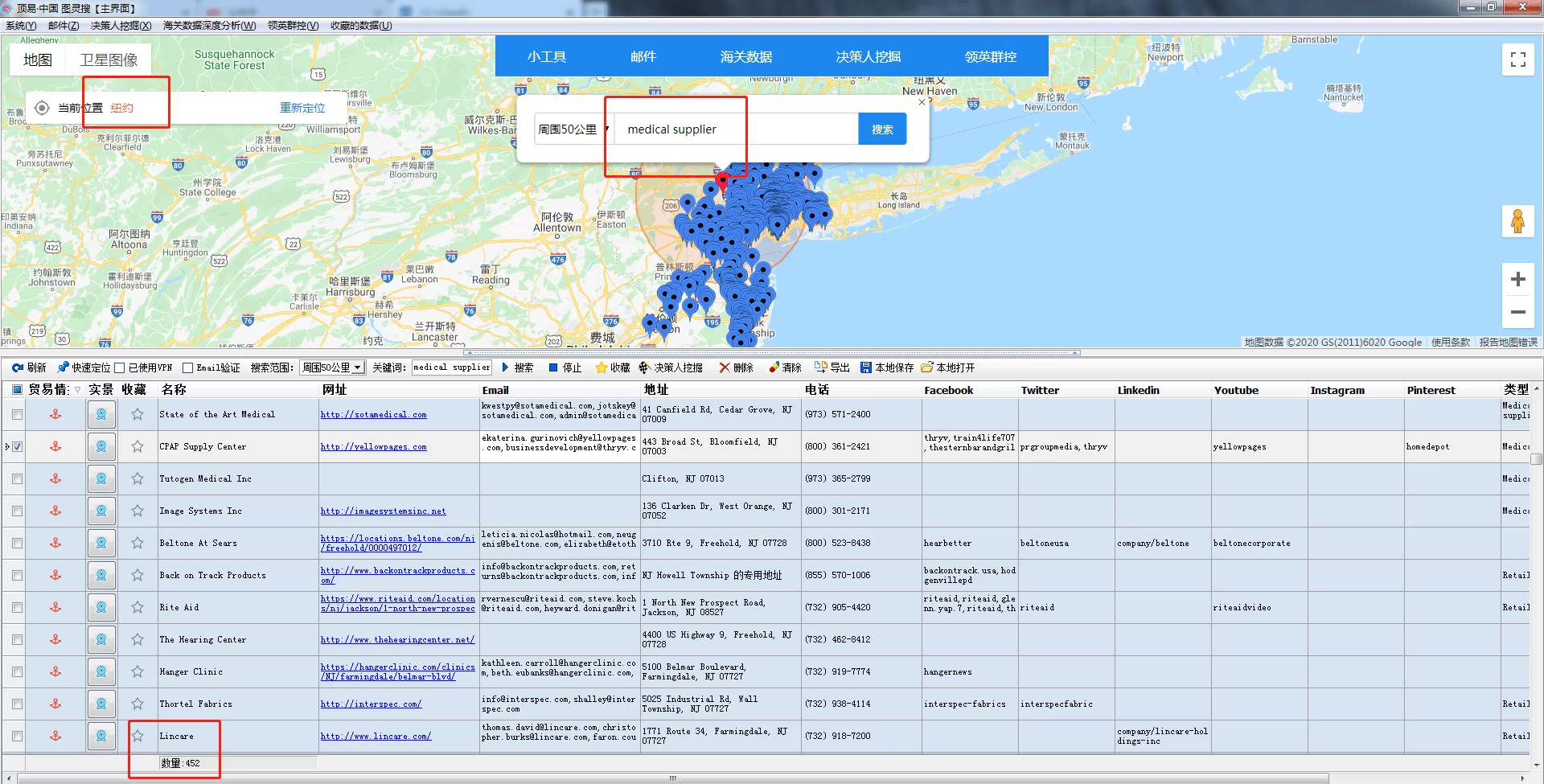The image size is (1544, 784).
Task: Click the 本地保存 save icon
Action: click(866, 367)
